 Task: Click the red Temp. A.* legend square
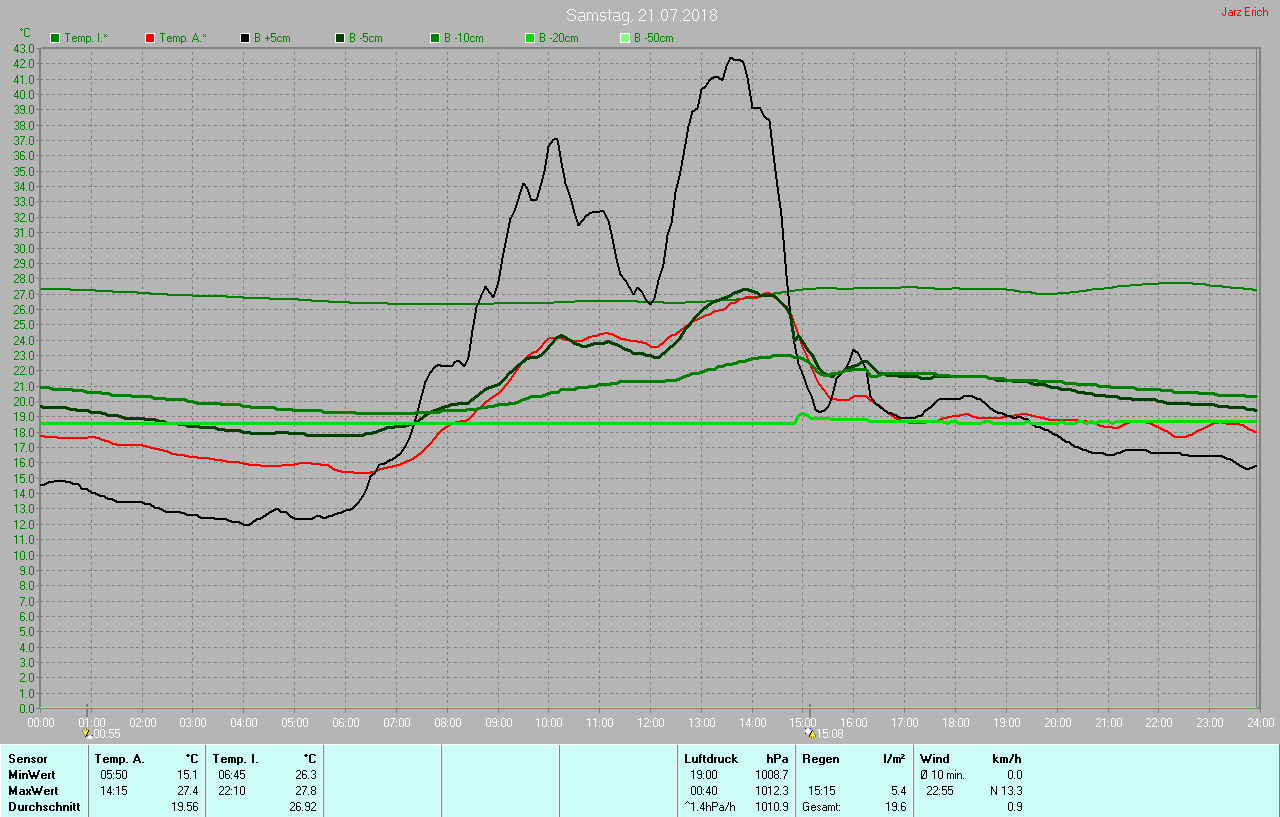tap(150, 38)
